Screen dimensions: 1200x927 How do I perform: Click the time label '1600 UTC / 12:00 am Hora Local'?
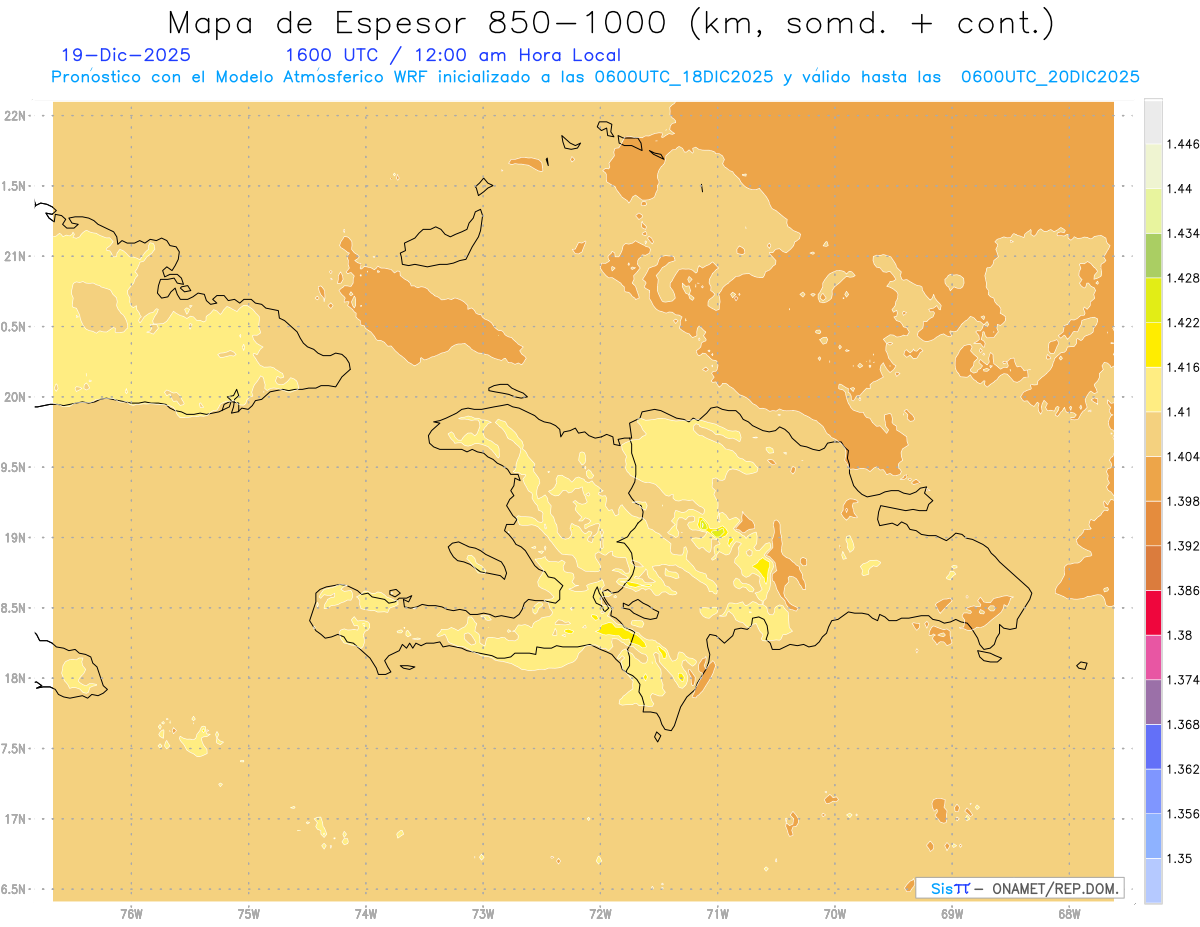[453, 55]
